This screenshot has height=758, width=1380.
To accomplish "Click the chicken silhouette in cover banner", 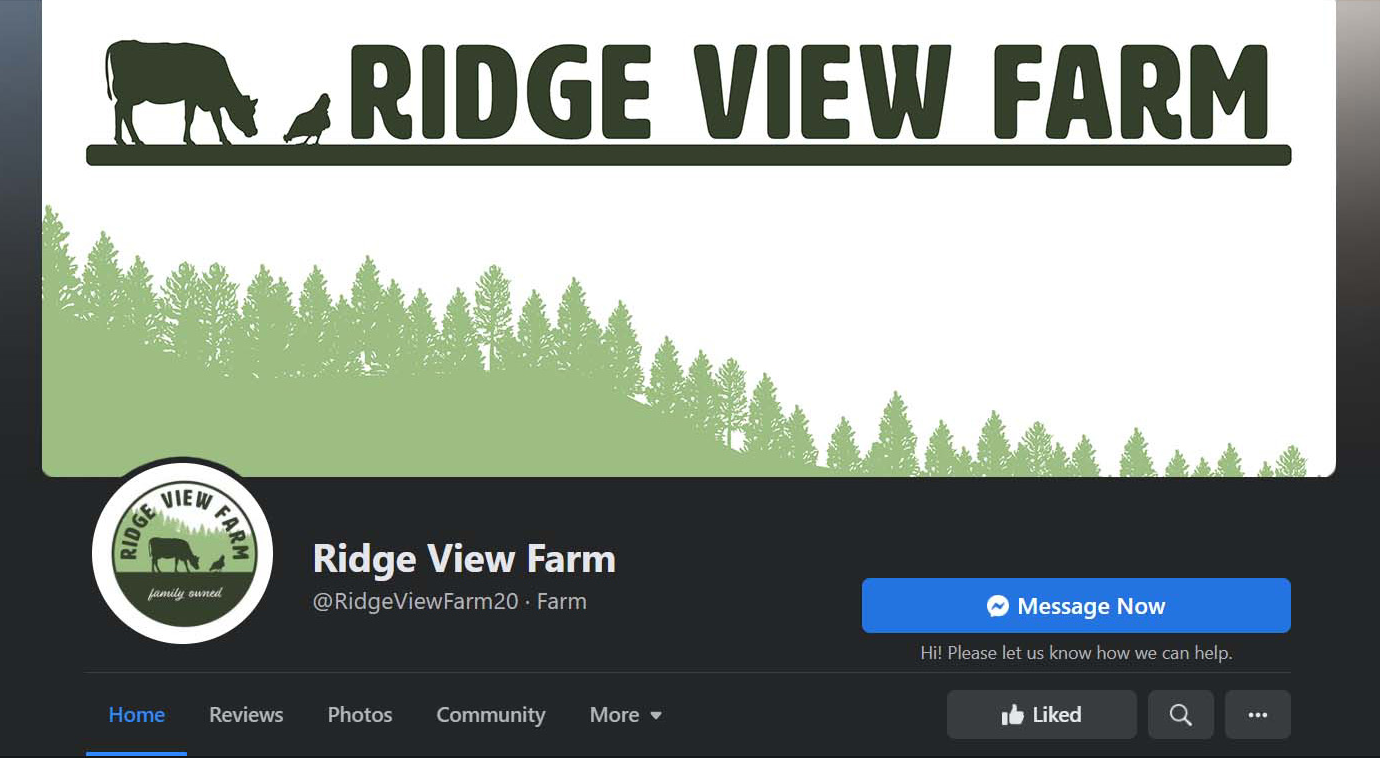I will pyautogui.click(x=307, y=120).
